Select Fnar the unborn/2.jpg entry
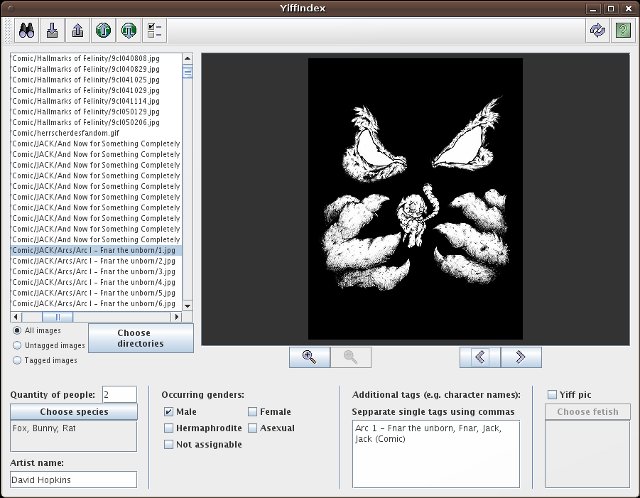 click(x=96, y=261)
